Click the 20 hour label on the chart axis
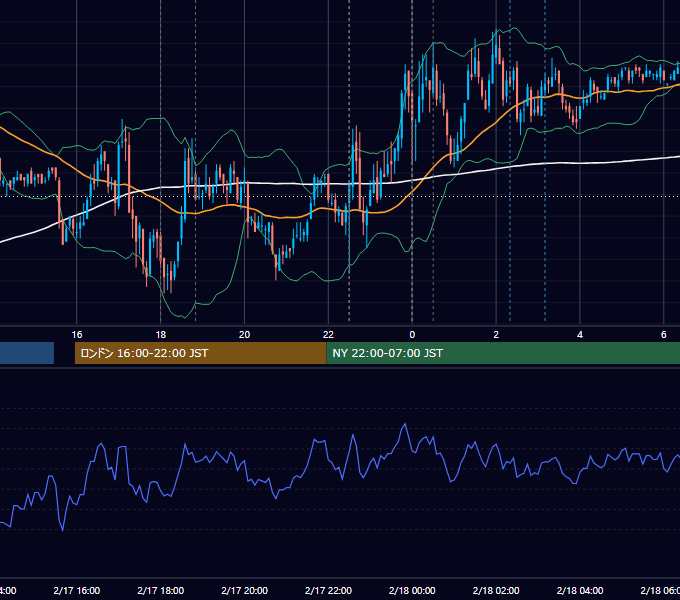This screenshot has height=600, width=680. point(245,335)
